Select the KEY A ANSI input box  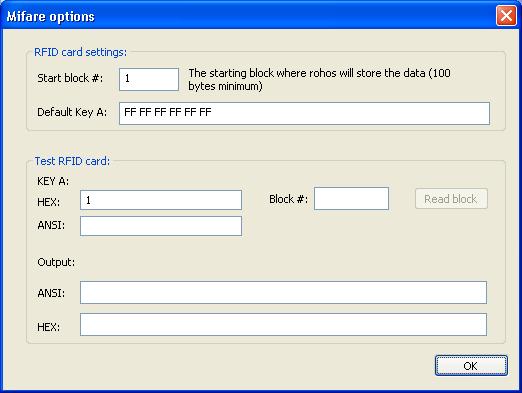point(161,226)
